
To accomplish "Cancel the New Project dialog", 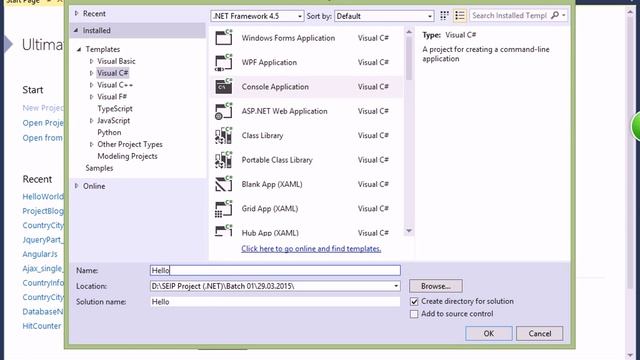I will pos(540,333).
